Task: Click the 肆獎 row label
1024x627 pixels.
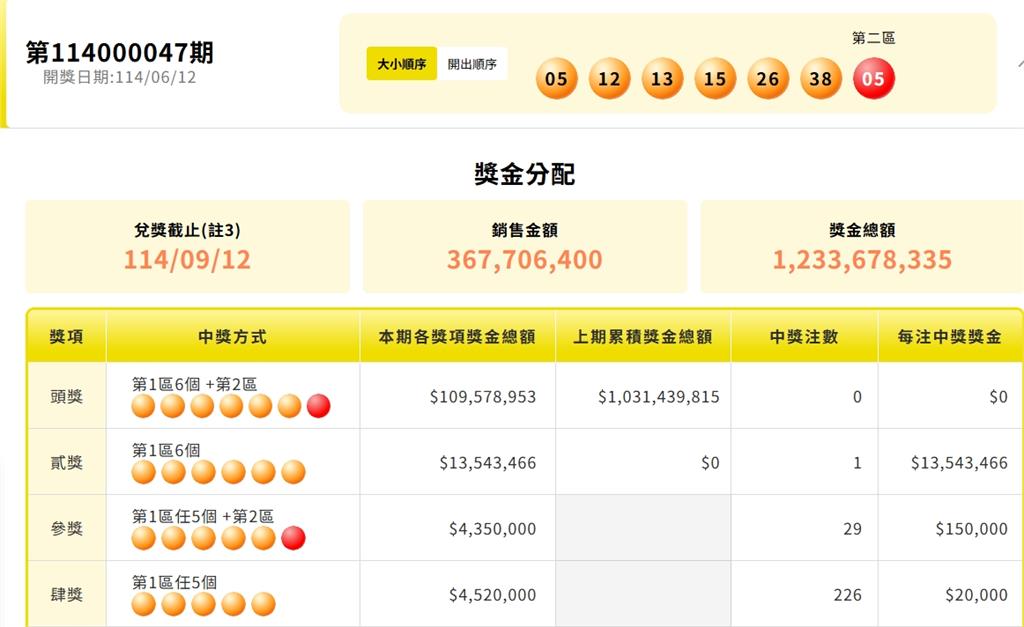Action: [67, 595]
